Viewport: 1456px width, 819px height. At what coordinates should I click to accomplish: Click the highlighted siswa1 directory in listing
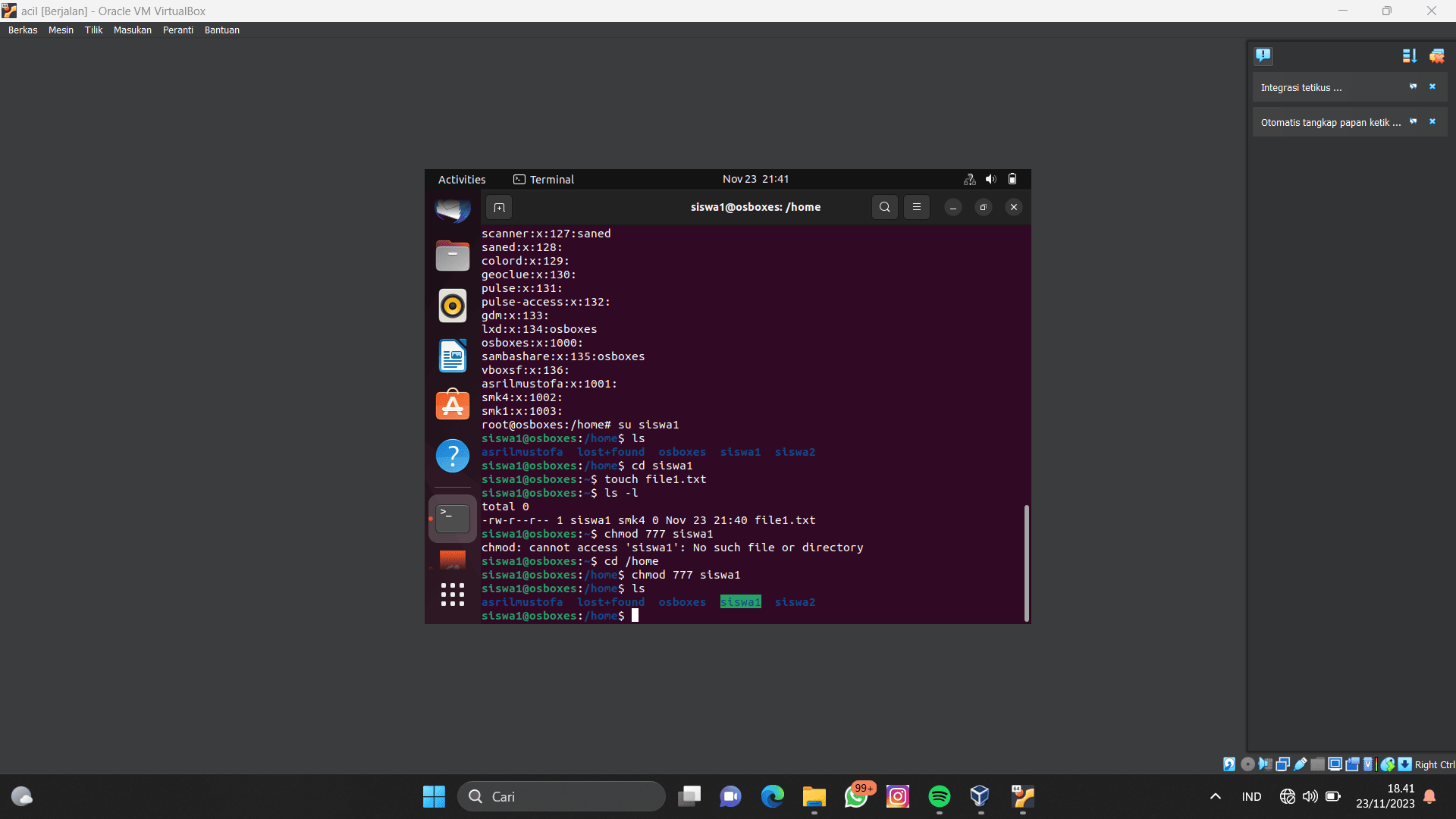pos(741,602)
